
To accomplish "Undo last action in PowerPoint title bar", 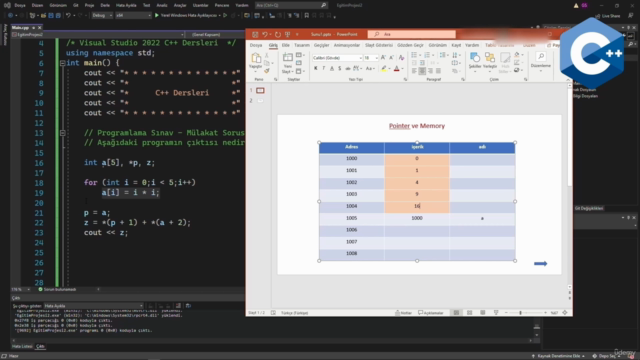I will 265,35.
